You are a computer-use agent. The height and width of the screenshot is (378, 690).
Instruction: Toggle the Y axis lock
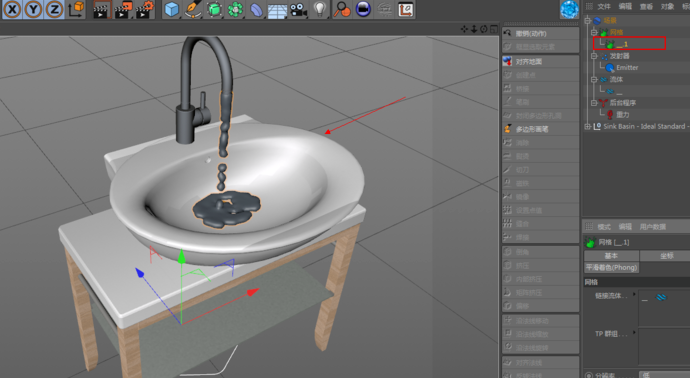(33, 9)
